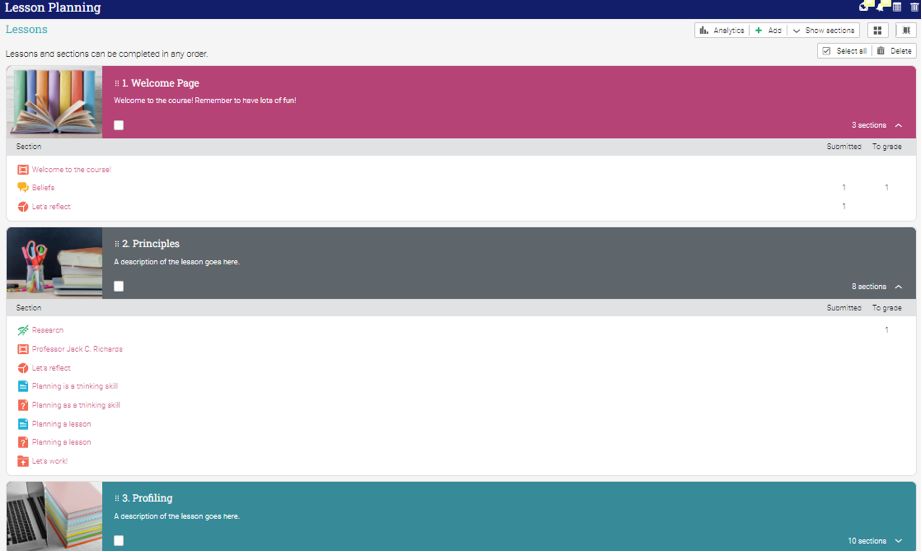Click the column layout view icon
The image size is (922, 552).
[906, 31]
